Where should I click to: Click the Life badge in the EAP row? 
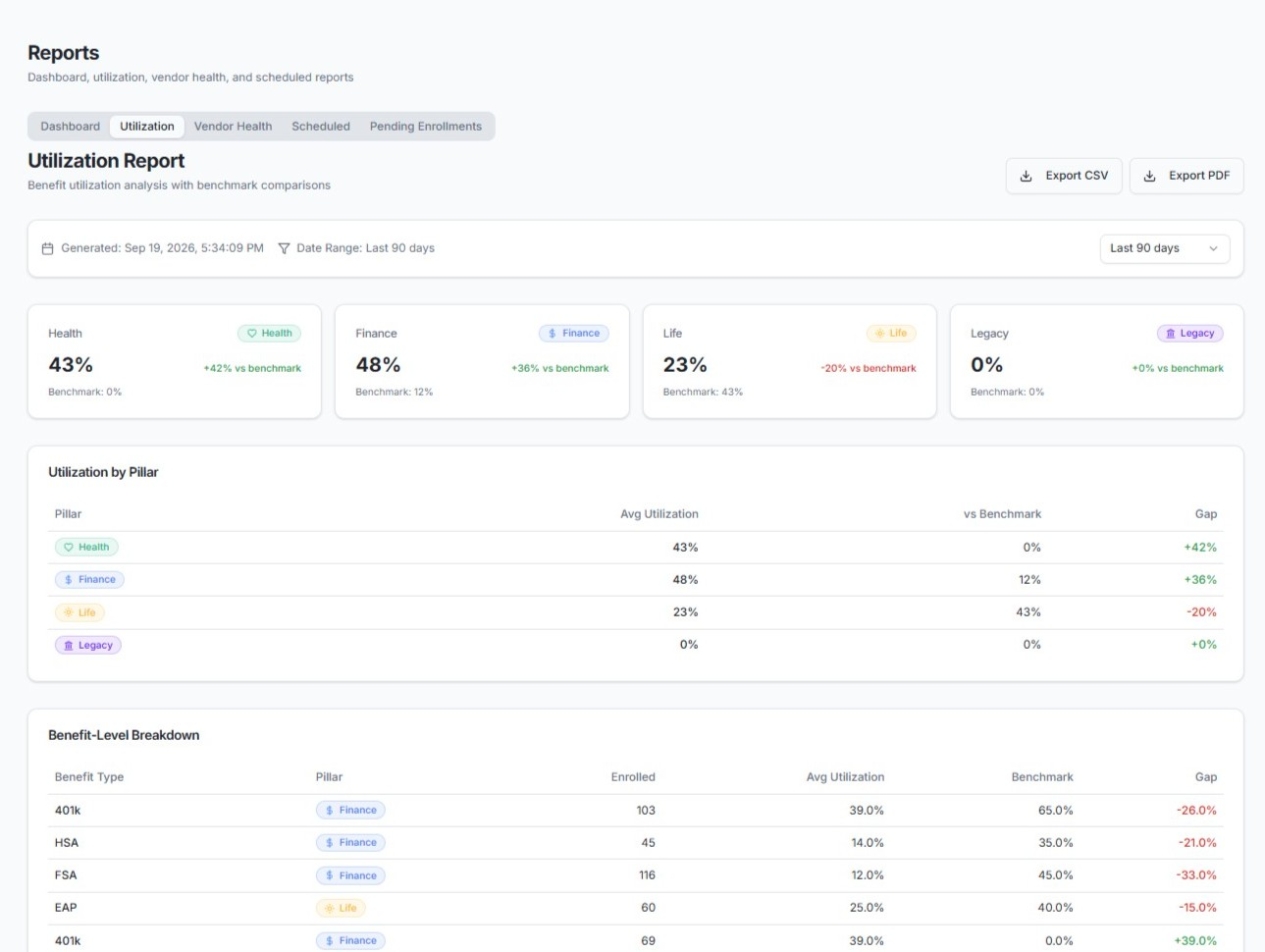[x=341, y=909]
